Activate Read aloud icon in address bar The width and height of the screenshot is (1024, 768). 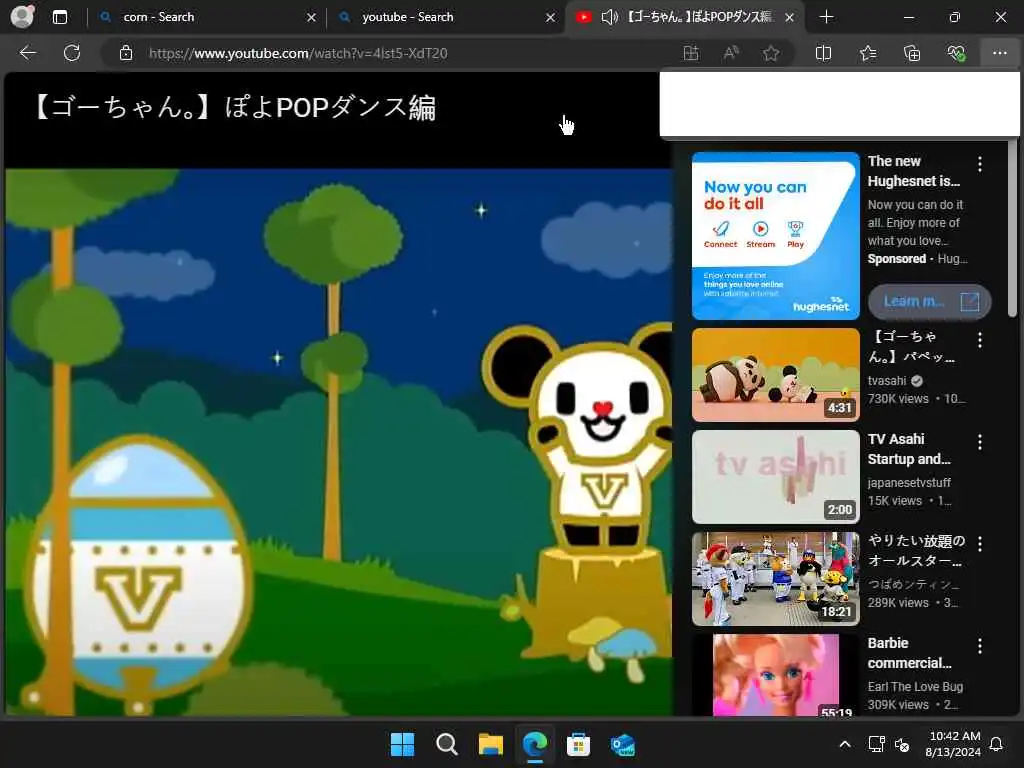tap(731, 54)
